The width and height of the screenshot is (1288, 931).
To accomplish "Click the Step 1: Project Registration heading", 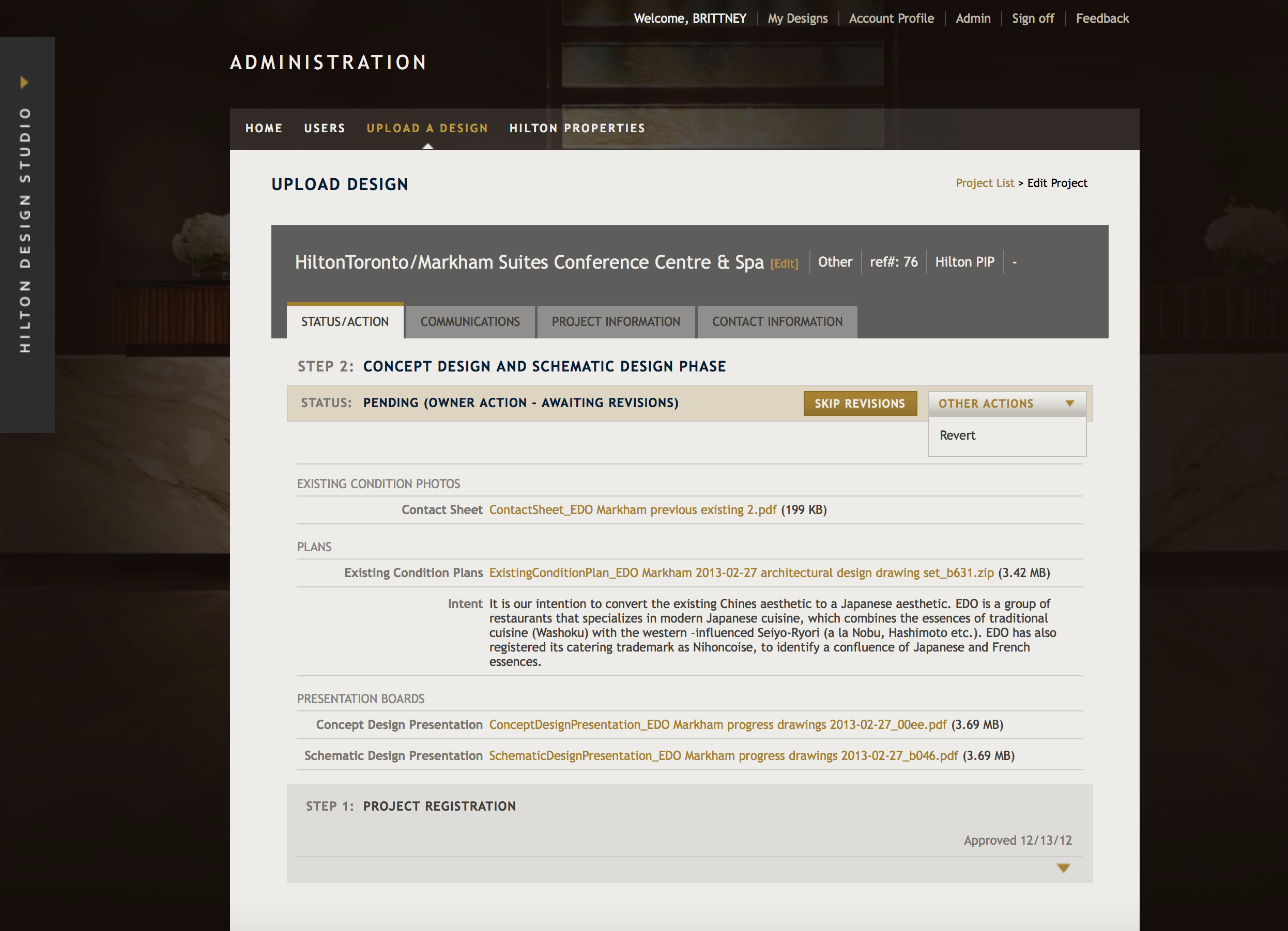I will (x=410, y=806).
